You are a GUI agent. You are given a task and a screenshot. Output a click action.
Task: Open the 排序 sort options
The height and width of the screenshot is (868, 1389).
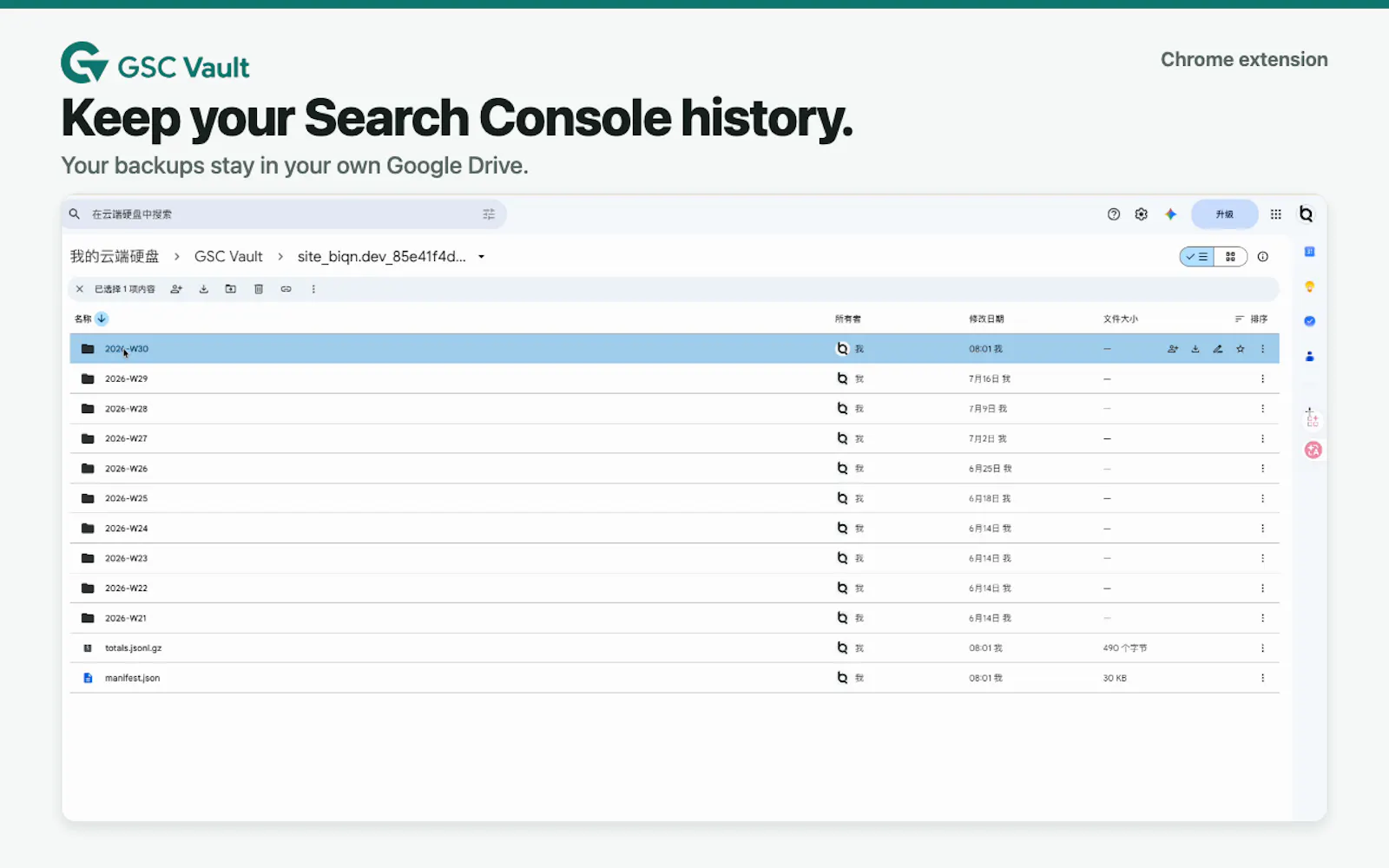[1251, 319]
